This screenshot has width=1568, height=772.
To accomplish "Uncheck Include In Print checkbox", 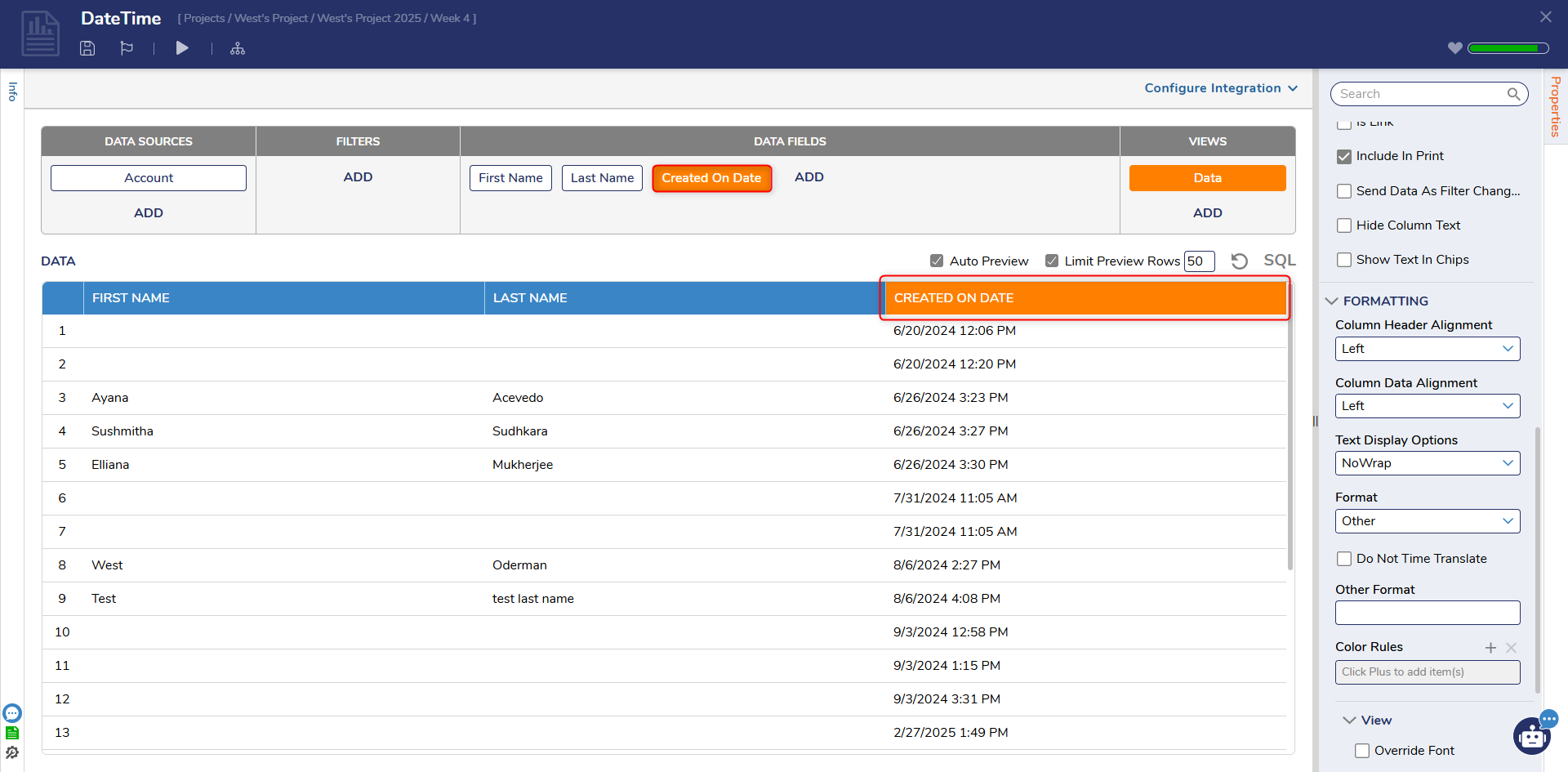I will pyautogui.click(x=1344, y=157).
